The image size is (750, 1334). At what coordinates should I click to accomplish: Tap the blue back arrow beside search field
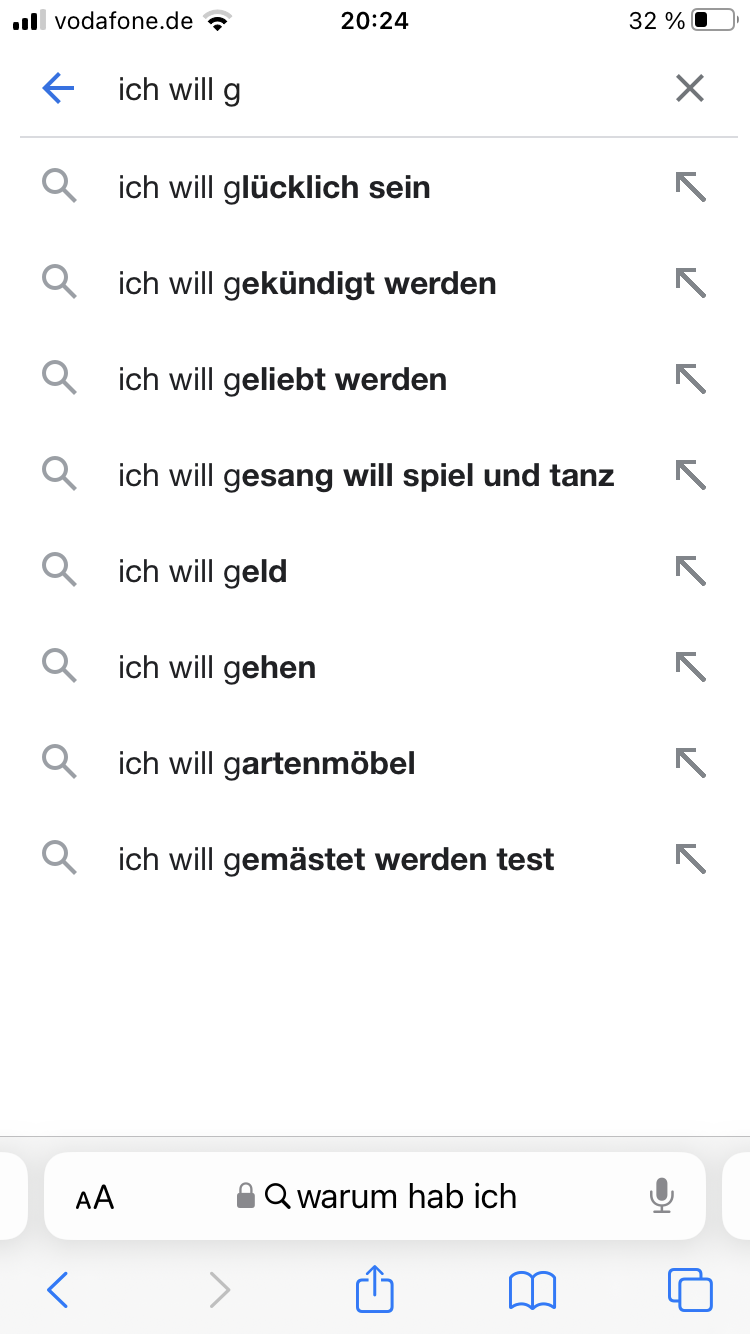(x=59, y=90)
